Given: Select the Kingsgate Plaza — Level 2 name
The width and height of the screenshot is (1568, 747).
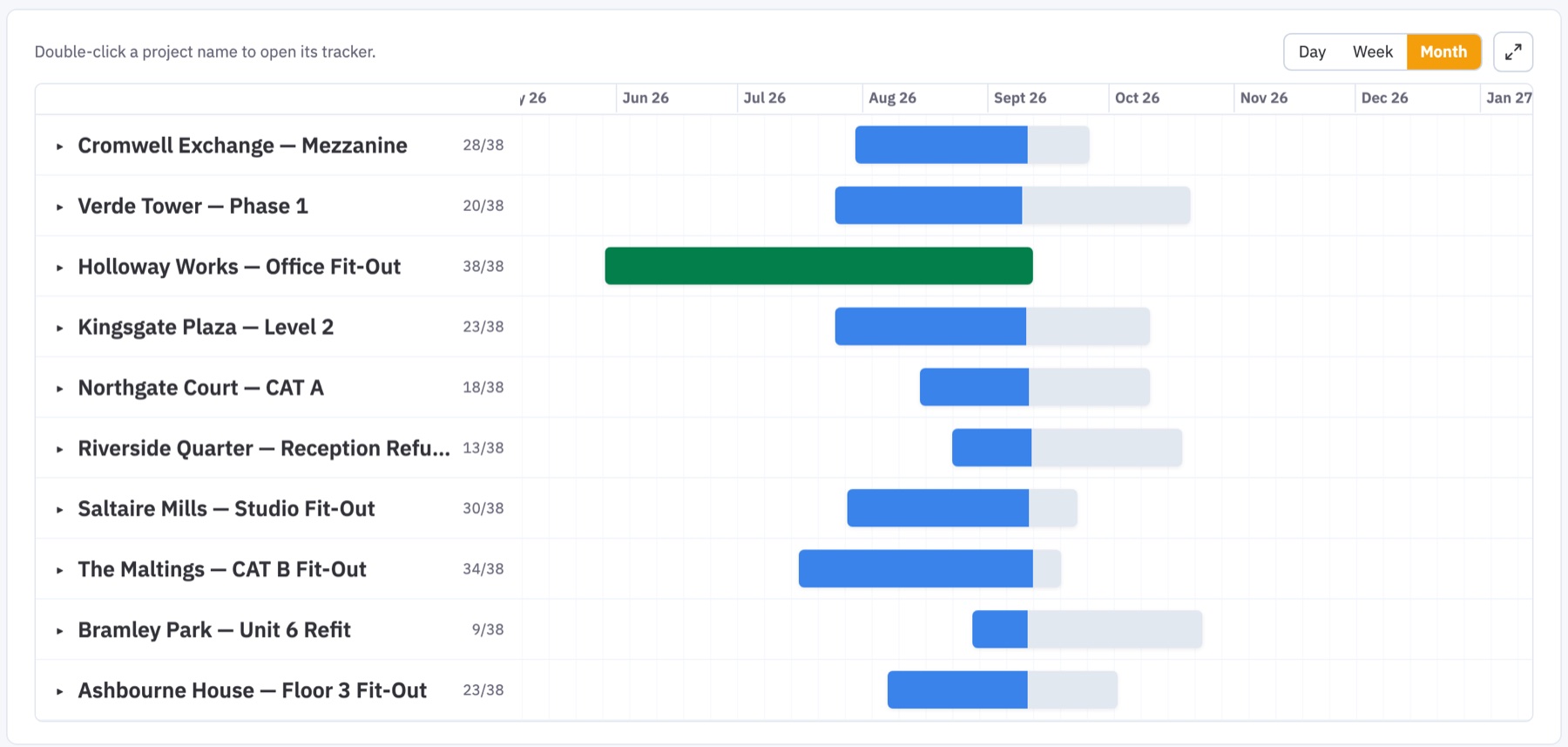Looking at the screenshot, I should point(206,327).
